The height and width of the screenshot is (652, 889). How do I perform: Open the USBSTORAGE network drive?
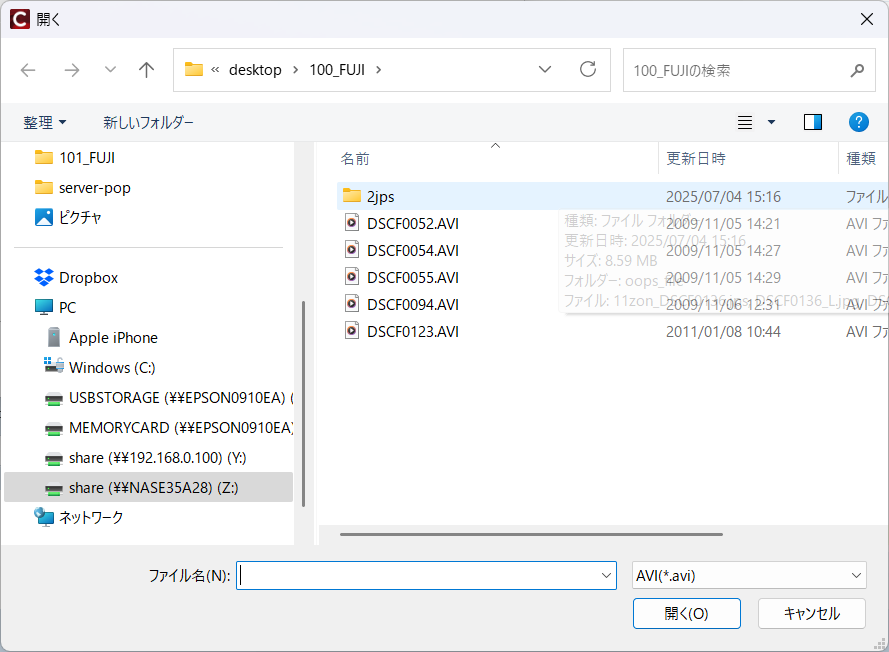180,398
